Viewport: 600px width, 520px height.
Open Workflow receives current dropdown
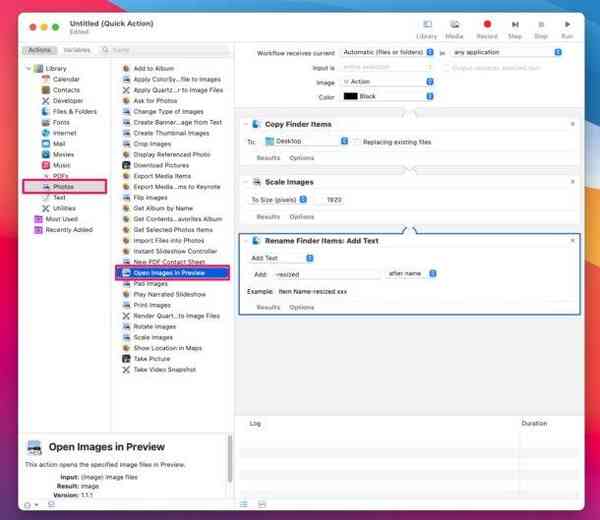click(387, 52)
